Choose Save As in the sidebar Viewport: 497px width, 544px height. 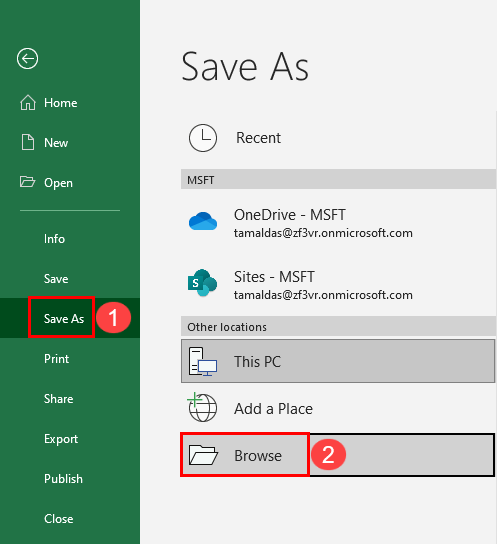(x=64, y=318)
